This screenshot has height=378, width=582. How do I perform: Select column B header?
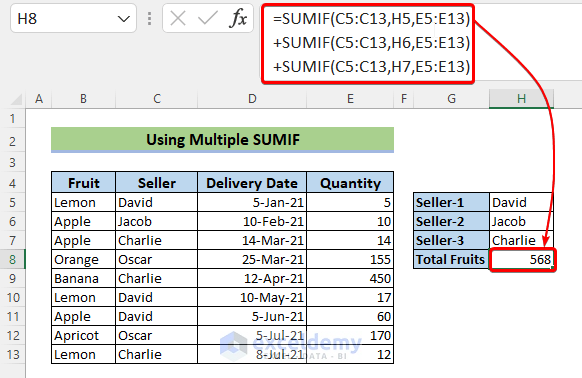pos(84,99)
